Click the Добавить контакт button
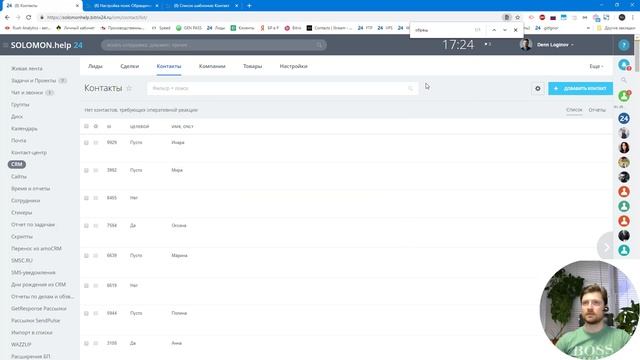The width and height of the screenshot is (640, 360). coord(580,88)
